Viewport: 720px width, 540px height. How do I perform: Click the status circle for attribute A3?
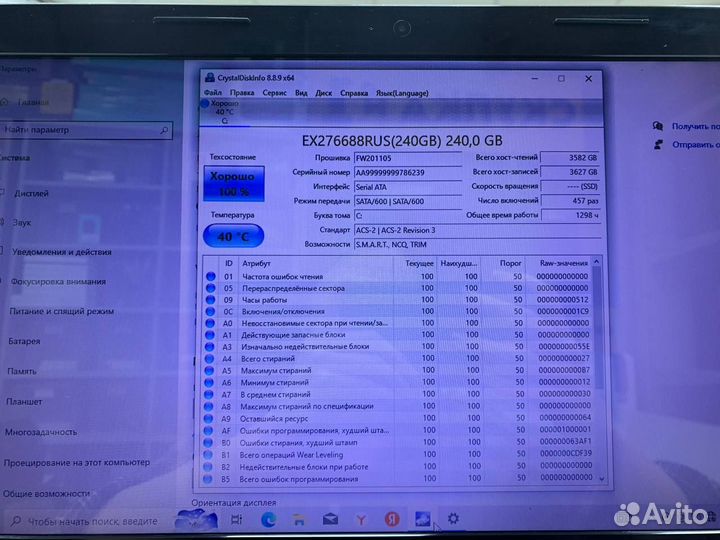(209, 347)
